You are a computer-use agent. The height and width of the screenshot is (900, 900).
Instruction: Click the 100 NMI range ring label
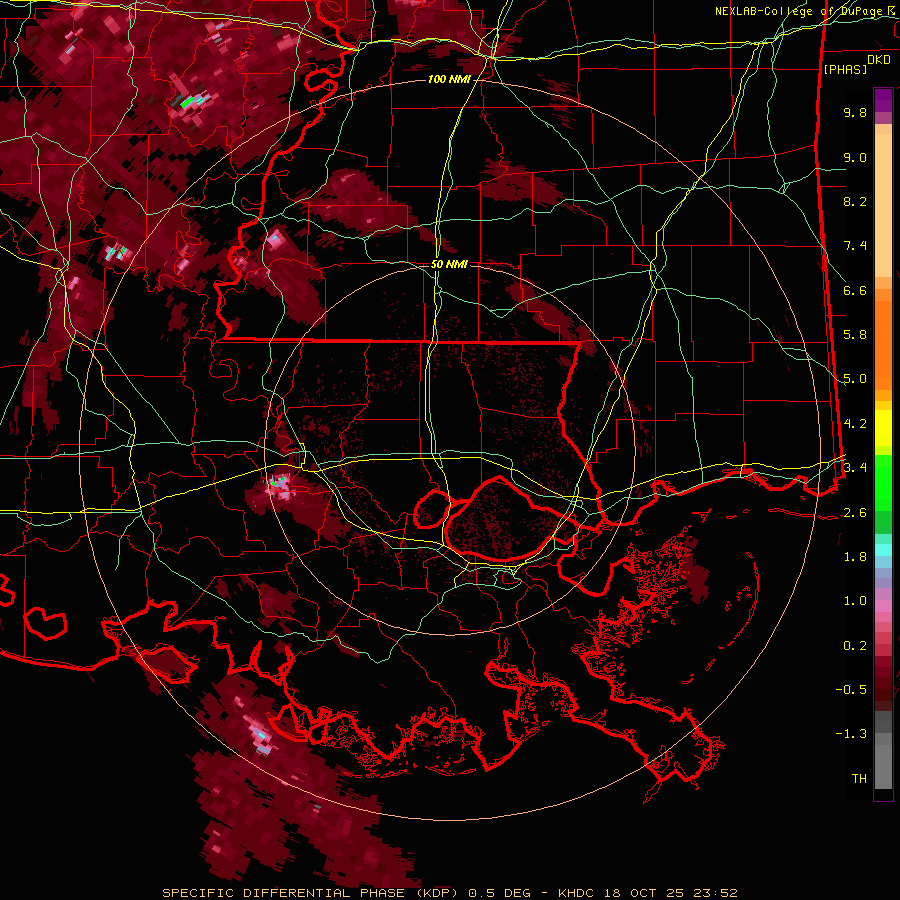point(449,79)
